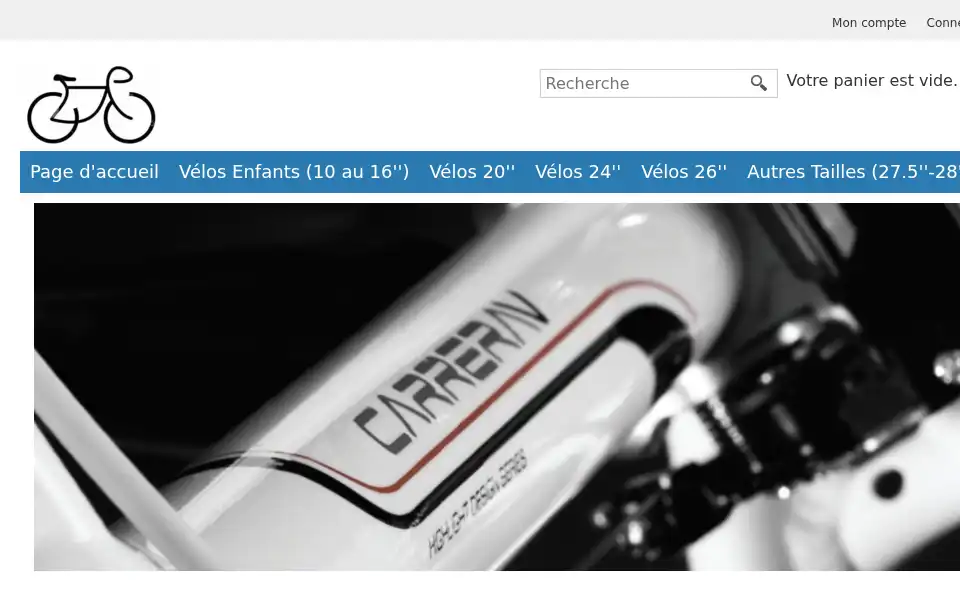Open Mon compte link
Screen dimensions: 960x600
tap(868, 23)
